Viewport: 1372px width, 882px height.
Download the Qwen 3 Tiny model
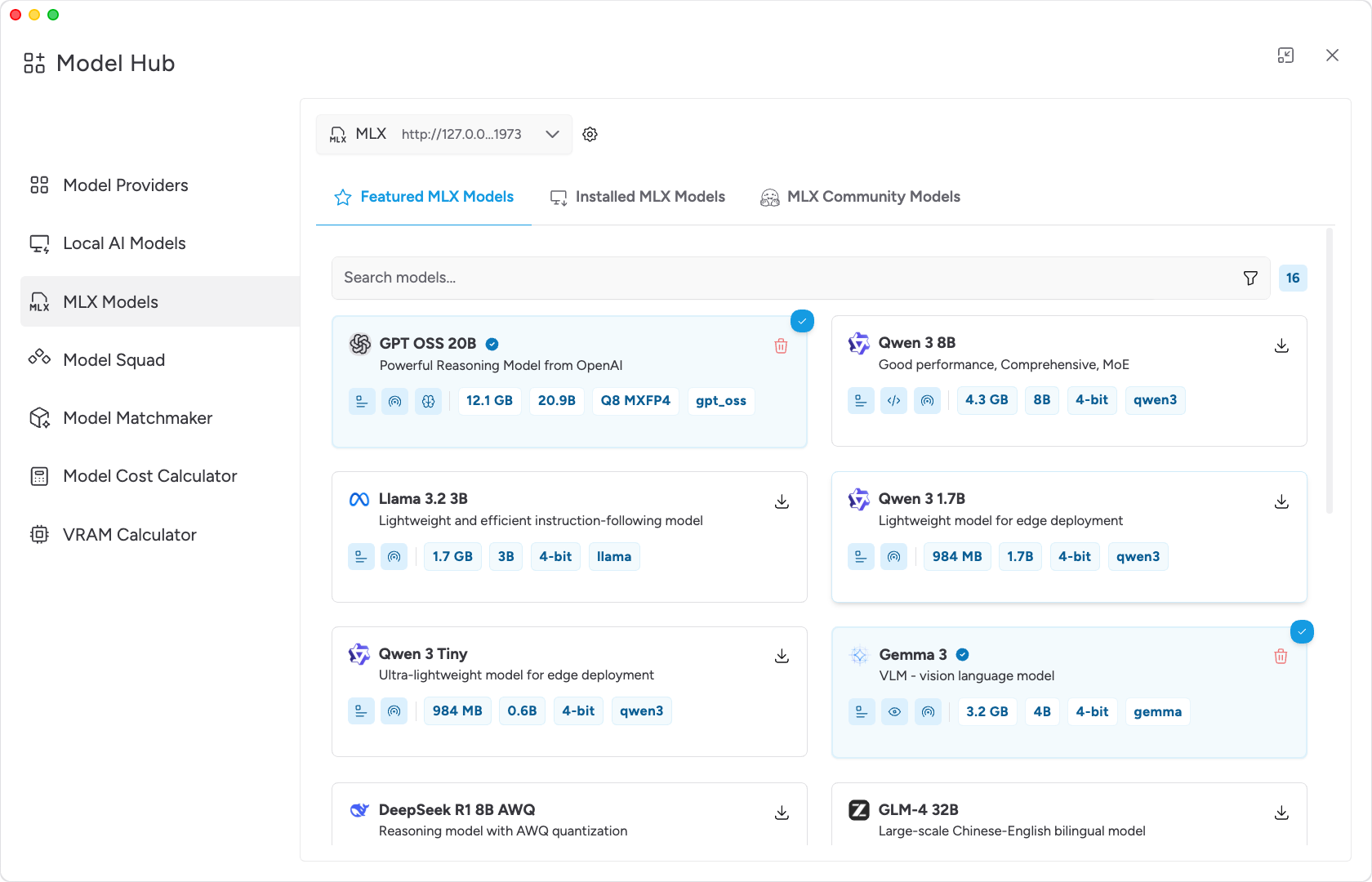[x=782, y=657]
